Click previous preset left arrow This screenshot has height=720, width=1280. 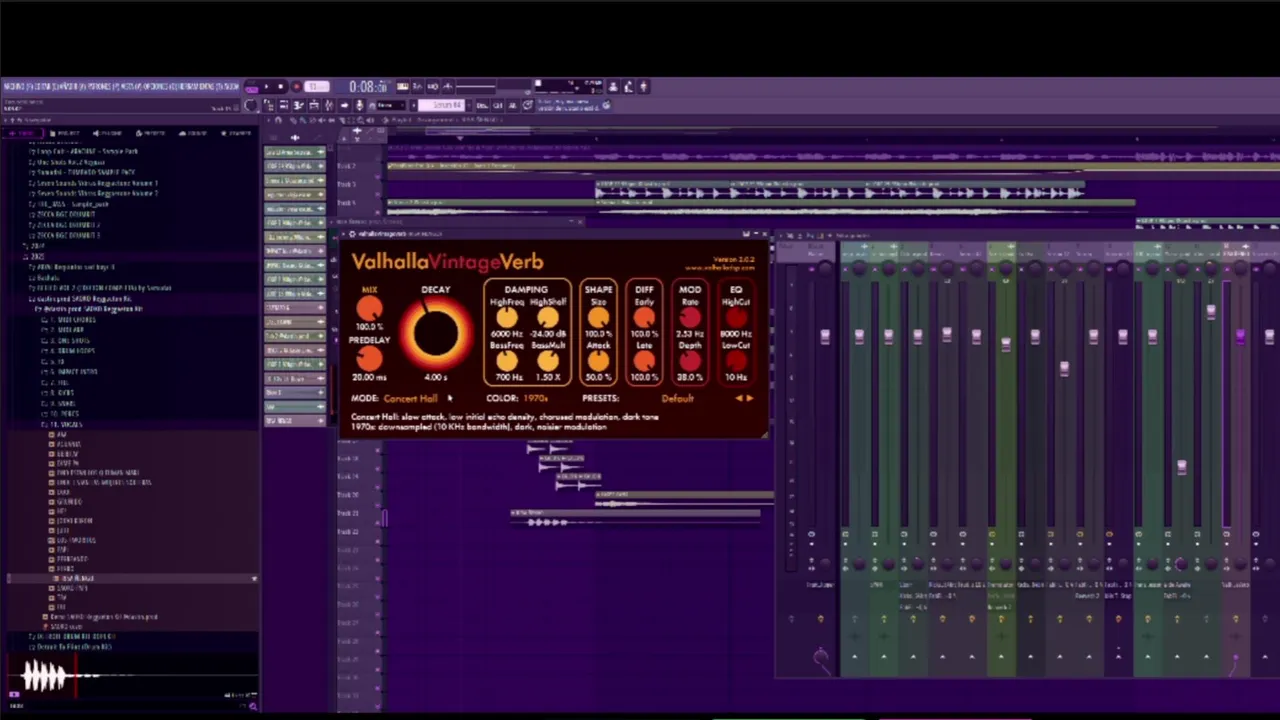[739, 398]
